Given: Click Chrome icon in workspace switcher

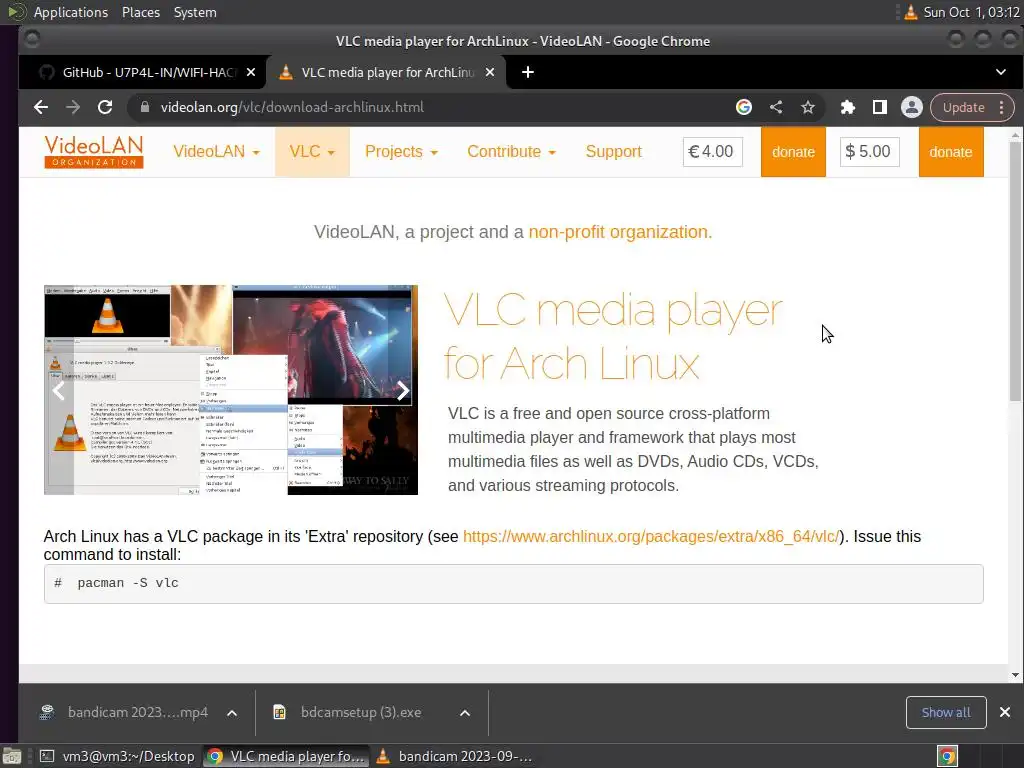Looking at the screenshot, I should pyautogui.click(x=947, y=756).
